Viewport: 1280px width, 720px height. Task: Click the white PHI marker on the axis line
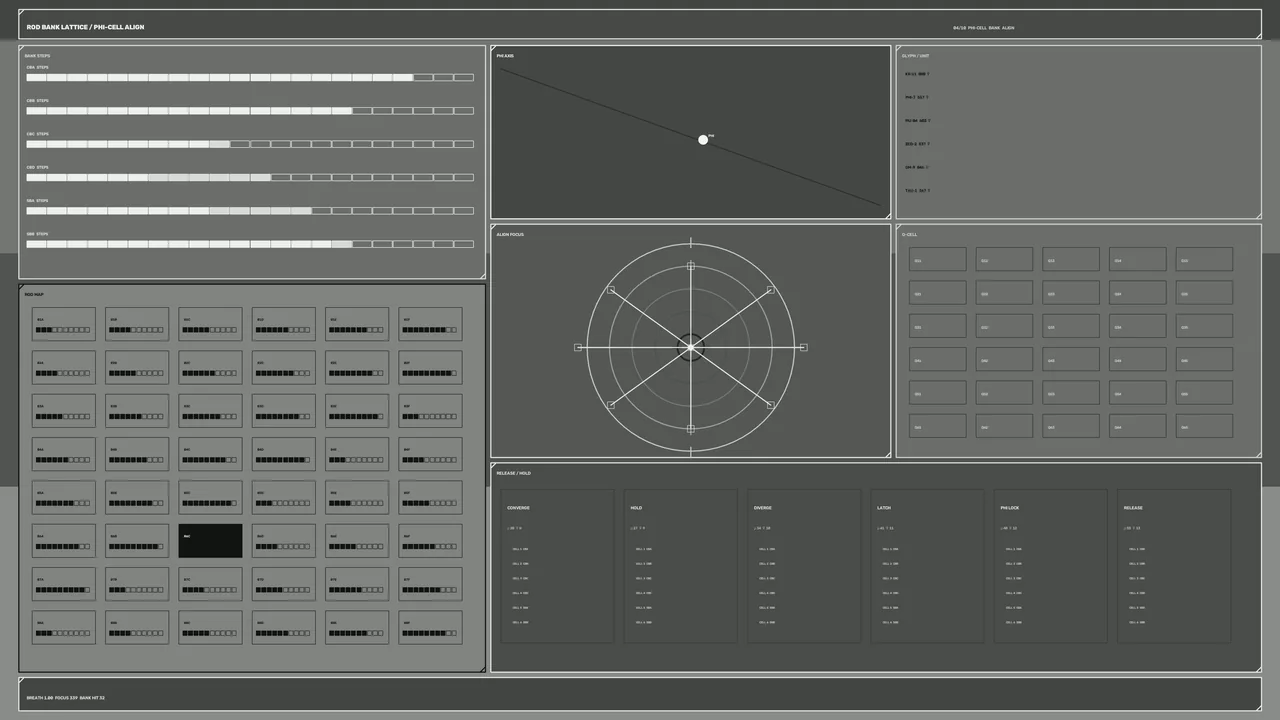coord(703,140)
